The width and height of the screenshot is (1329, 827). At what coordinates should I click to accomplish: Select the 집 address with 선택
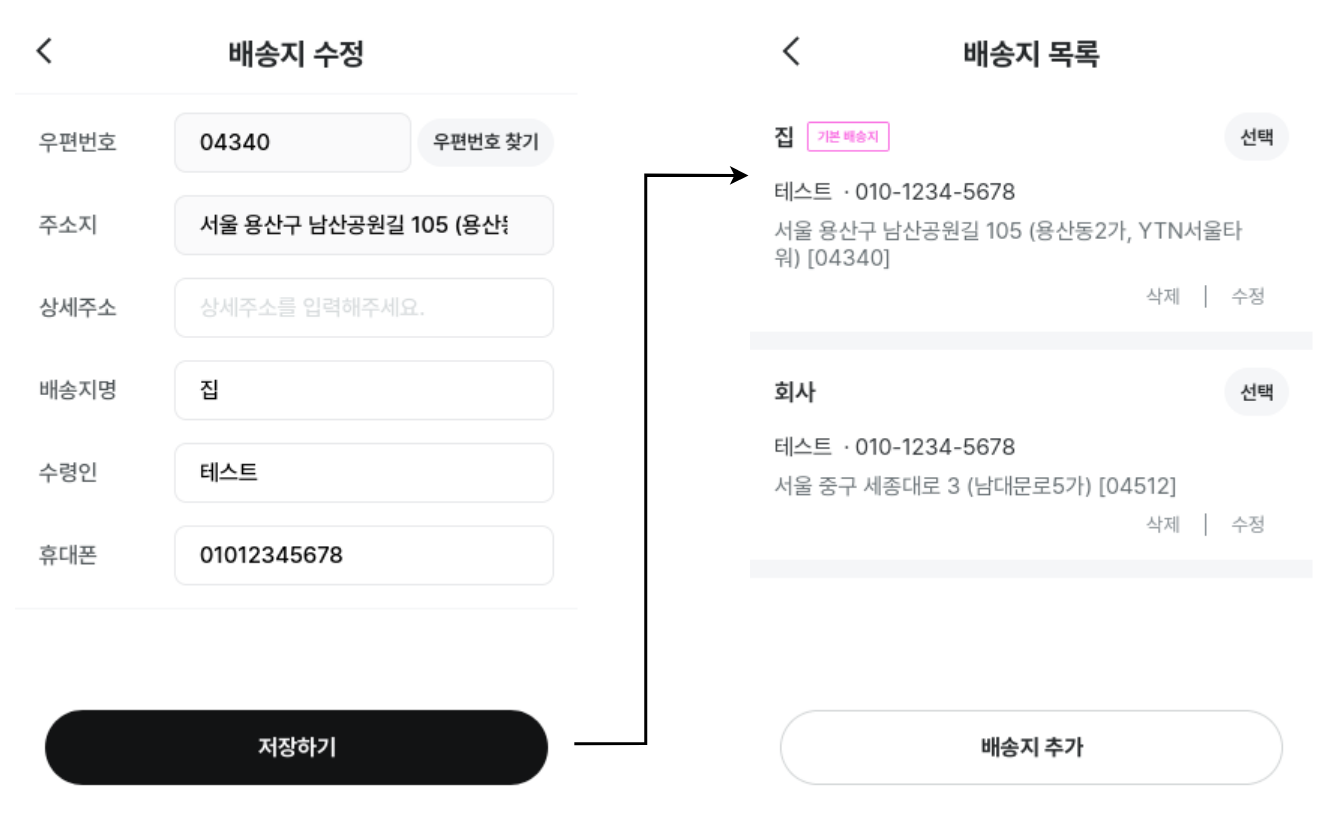pos(1256,138)
